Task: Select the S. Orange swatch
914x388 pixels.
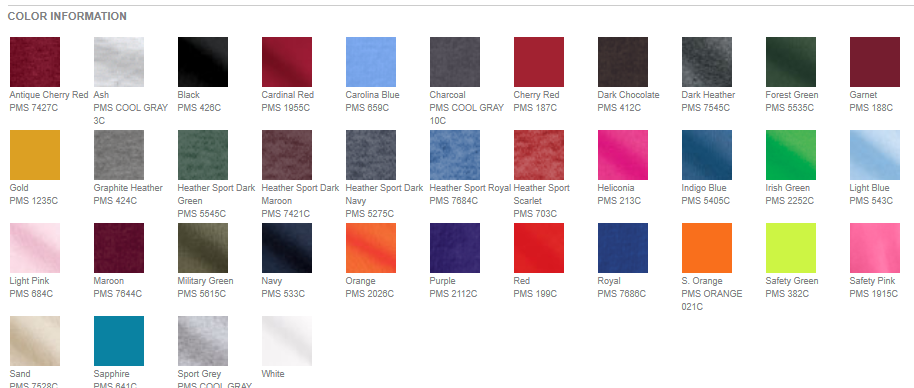Action: click(706, 248)
